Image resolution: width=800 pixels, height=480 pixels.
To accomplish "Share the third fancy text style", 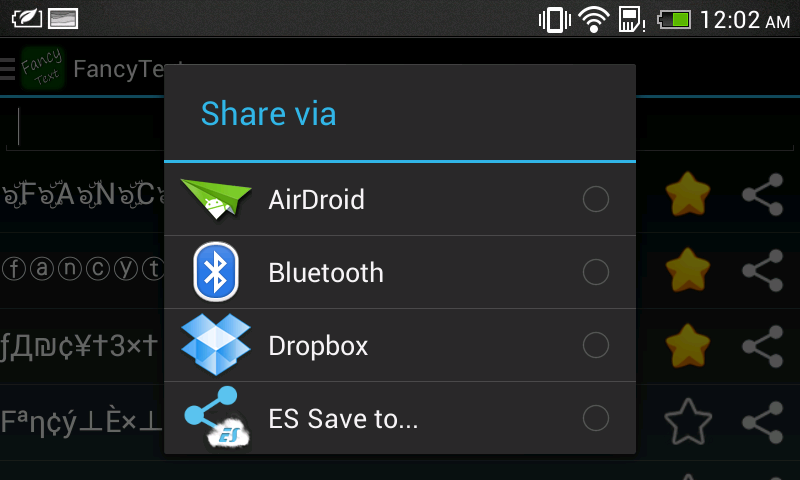I will point(763,346).
